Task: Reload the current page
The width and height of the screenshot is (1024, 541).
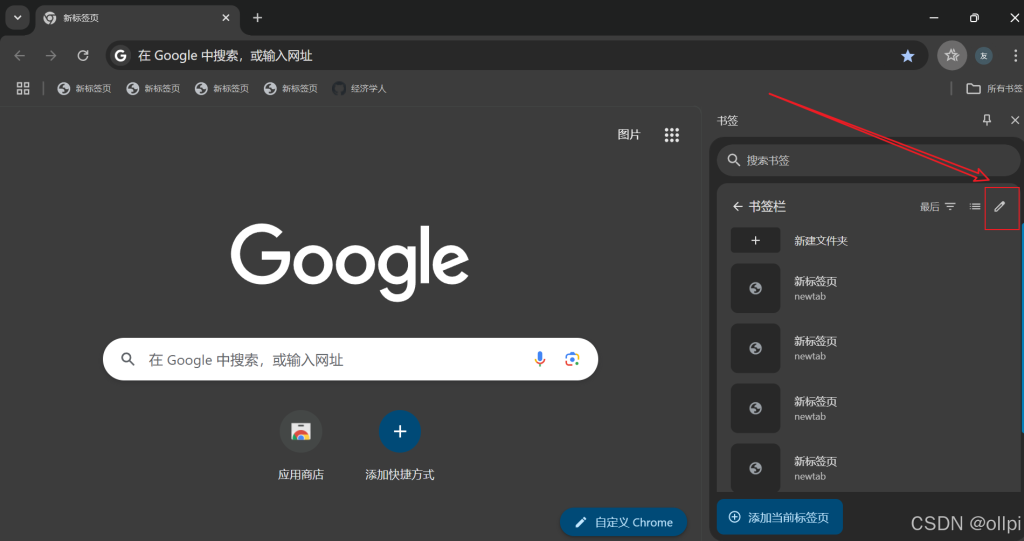Action: pyautogui.click(x=83, y=56)
